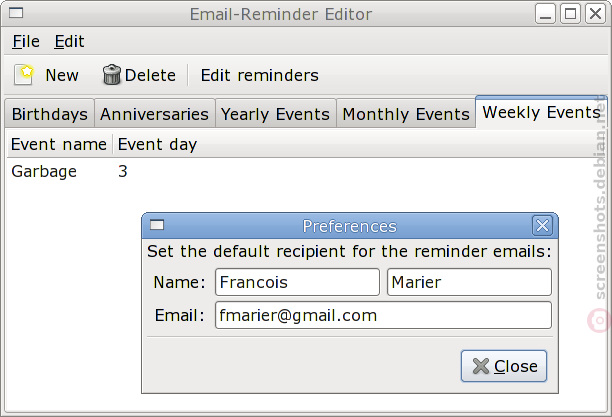Maximize the Email-Reminder Editor window
612x417 pixels.
coord(571,14)
